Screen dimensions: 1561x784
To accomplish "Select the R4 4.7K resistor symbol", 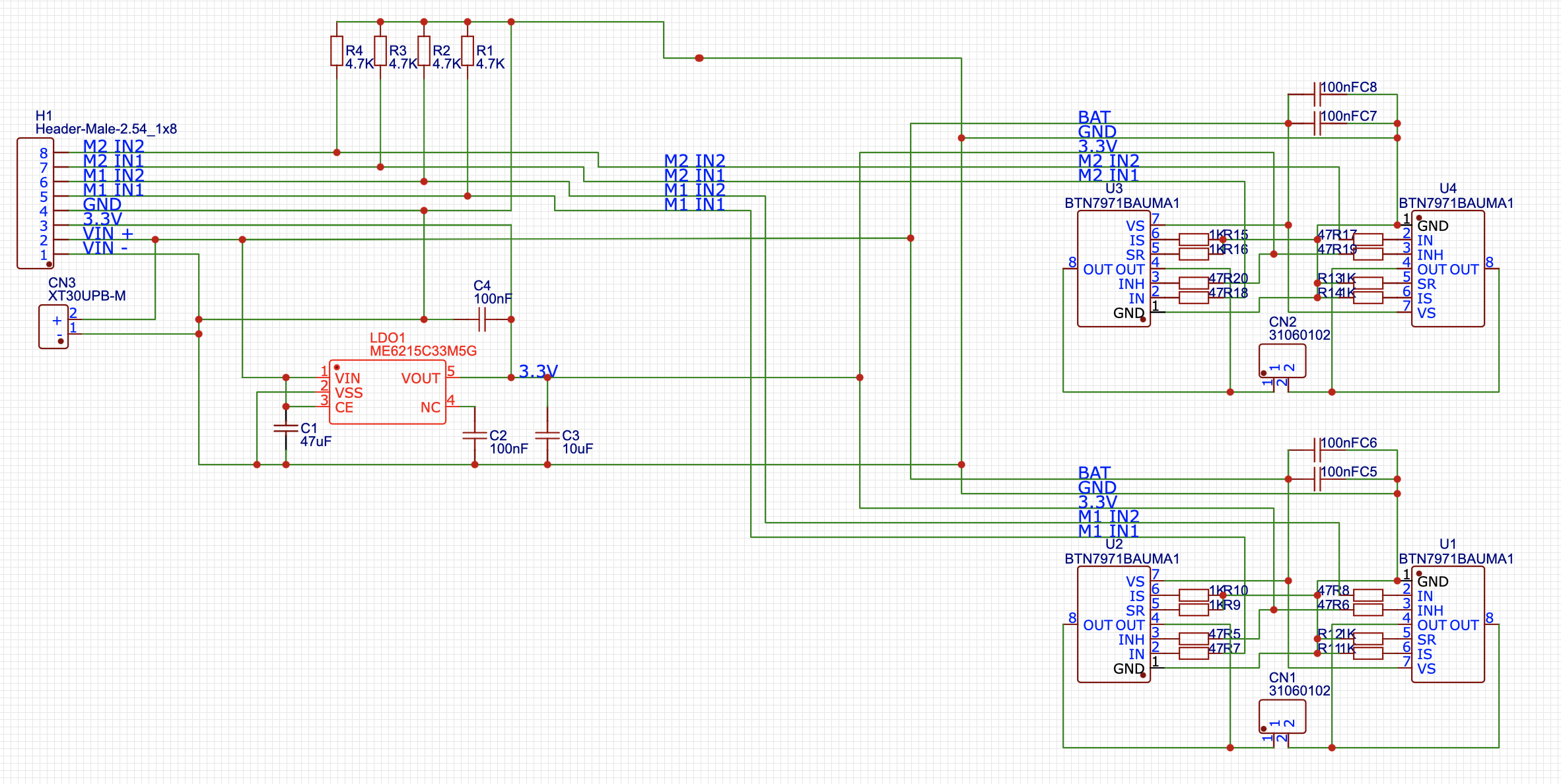I will pos(337,51).
